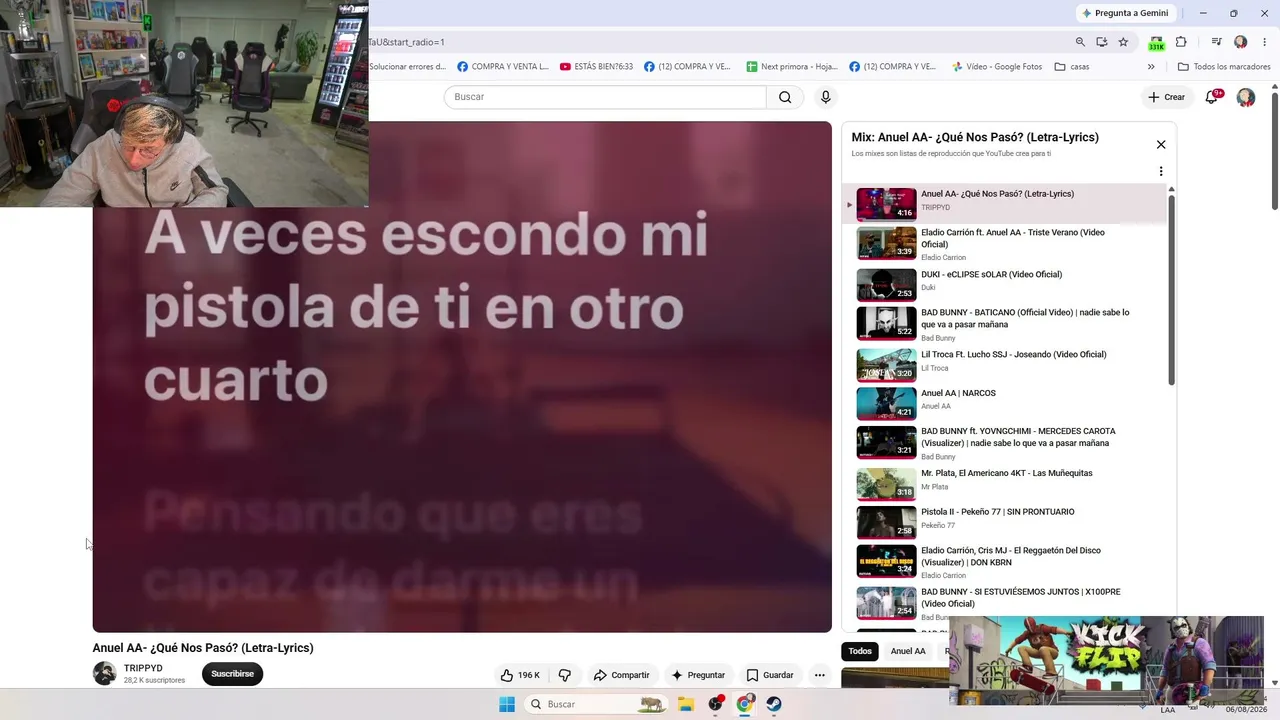The width and height of the screenshot is (1280, 720).
Task: Open TRIPPYD channel avatar
Action: point(104,674)
